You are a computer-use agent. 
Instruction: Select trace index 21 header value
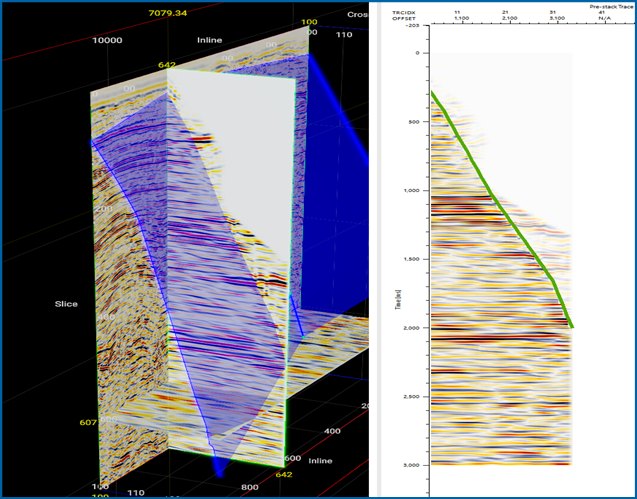point(505,13)
